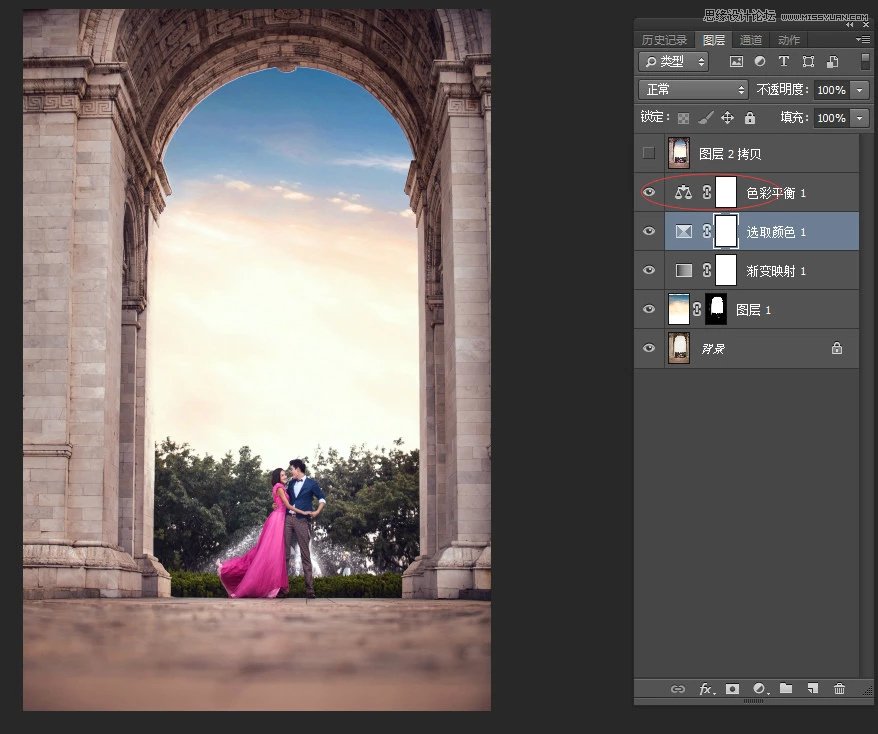Click the 背景 layer lock icon

point(837,348)
